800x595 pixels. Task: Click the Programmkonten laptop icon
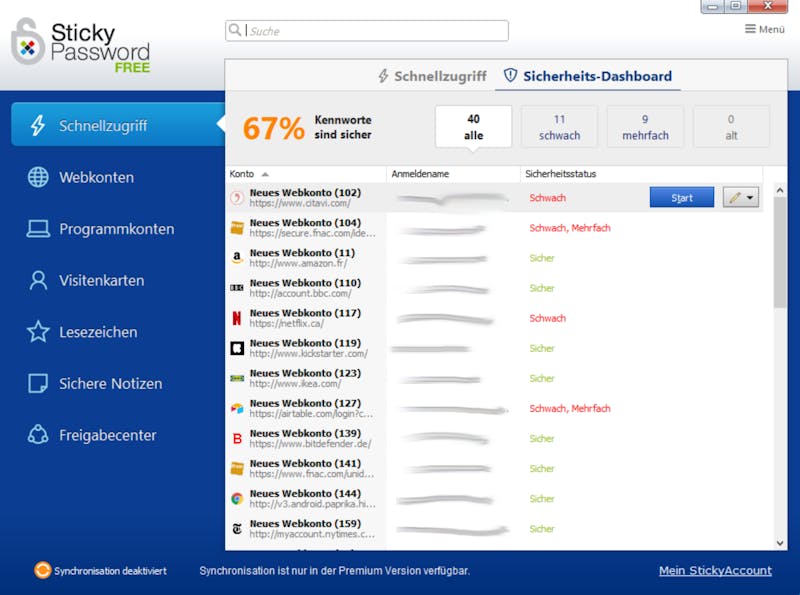pyautogui.click(x=38, y=229)
